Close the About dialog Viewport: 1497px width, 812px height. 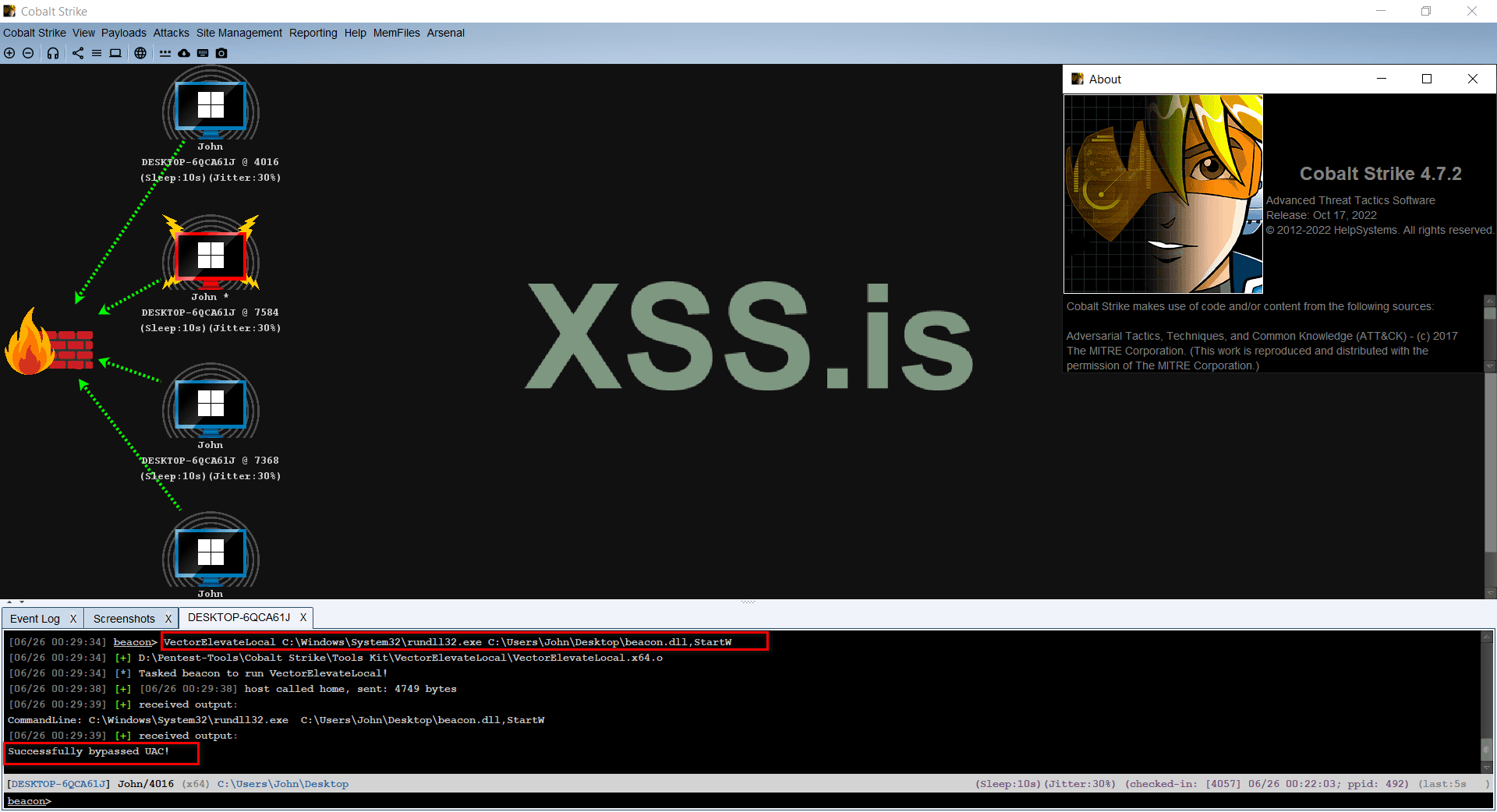point(1473,79)
